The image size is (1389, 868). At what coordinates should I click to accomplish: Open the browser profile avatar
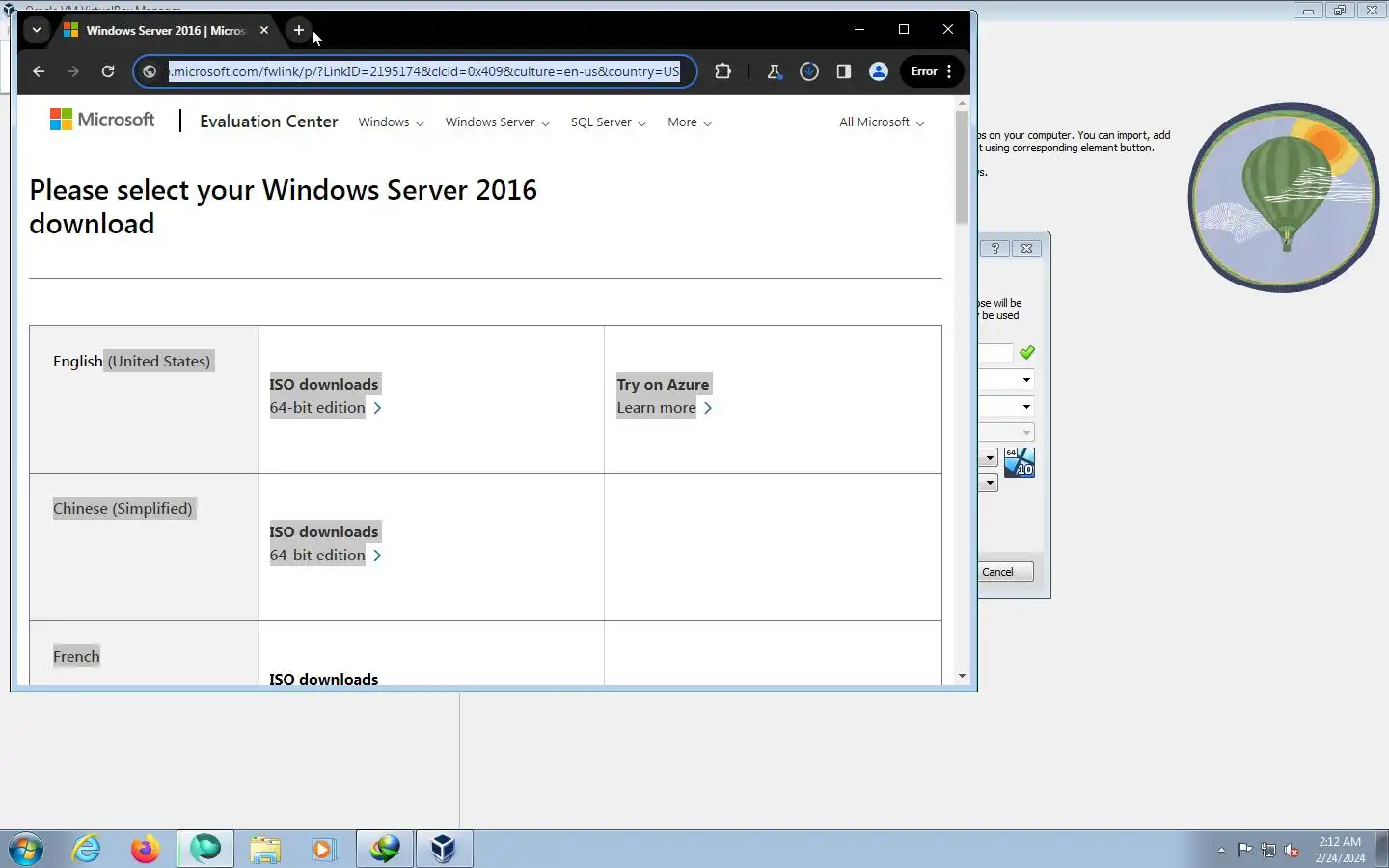pos(879,71)
